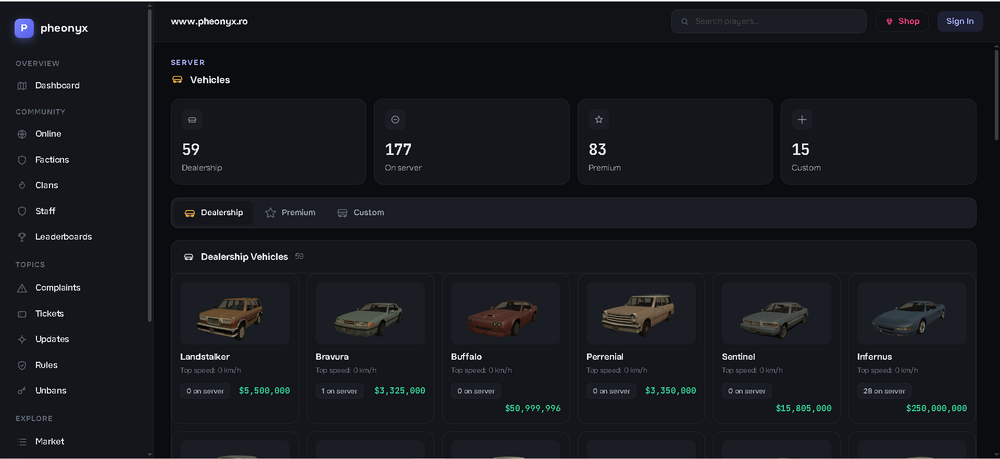Click the Buffalo price $50,999,996
1000x459 pixels.
pyautogui.click(x=533, y=408)
